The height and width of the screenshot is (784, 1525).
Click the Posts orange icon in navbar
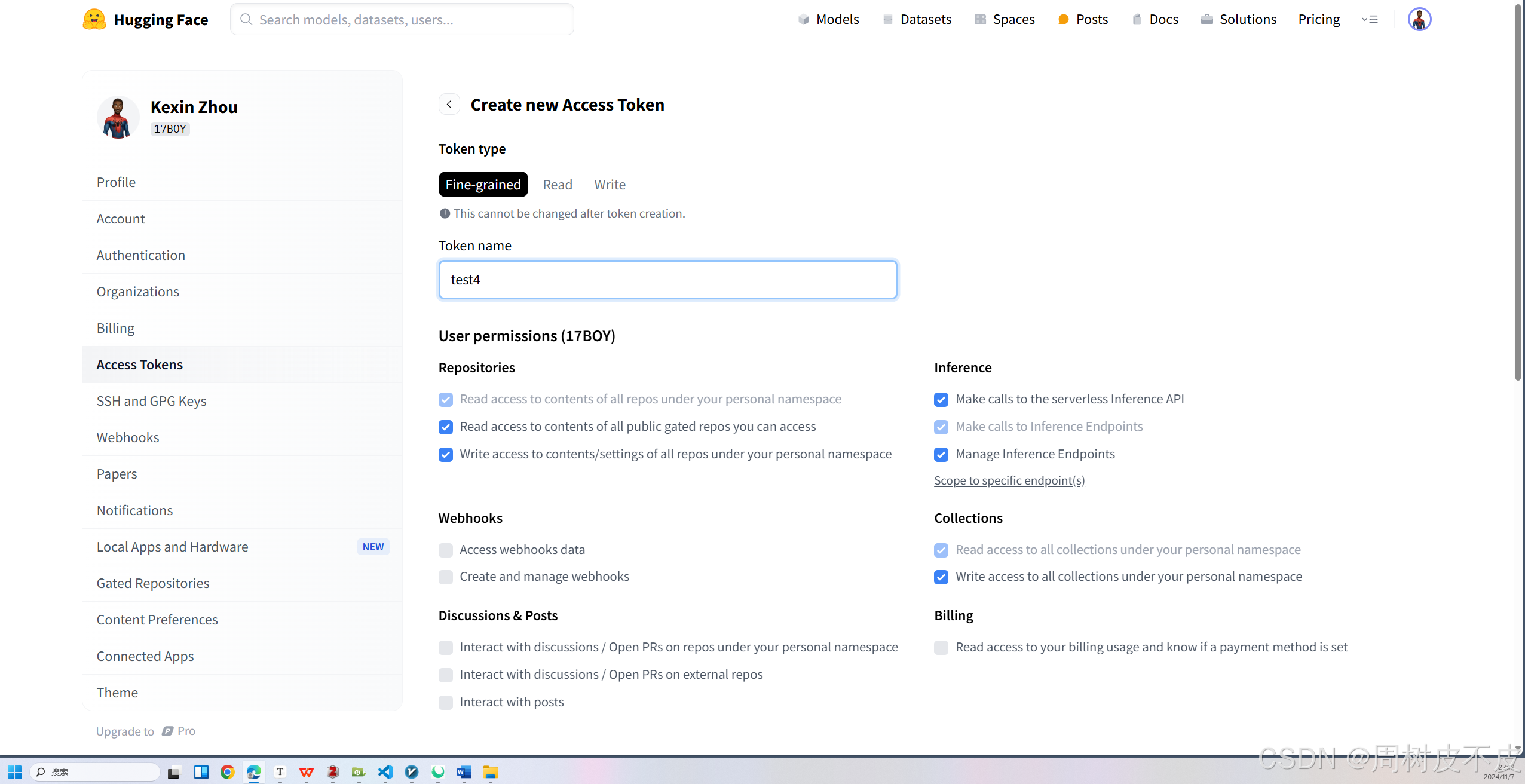[1063, 20]
